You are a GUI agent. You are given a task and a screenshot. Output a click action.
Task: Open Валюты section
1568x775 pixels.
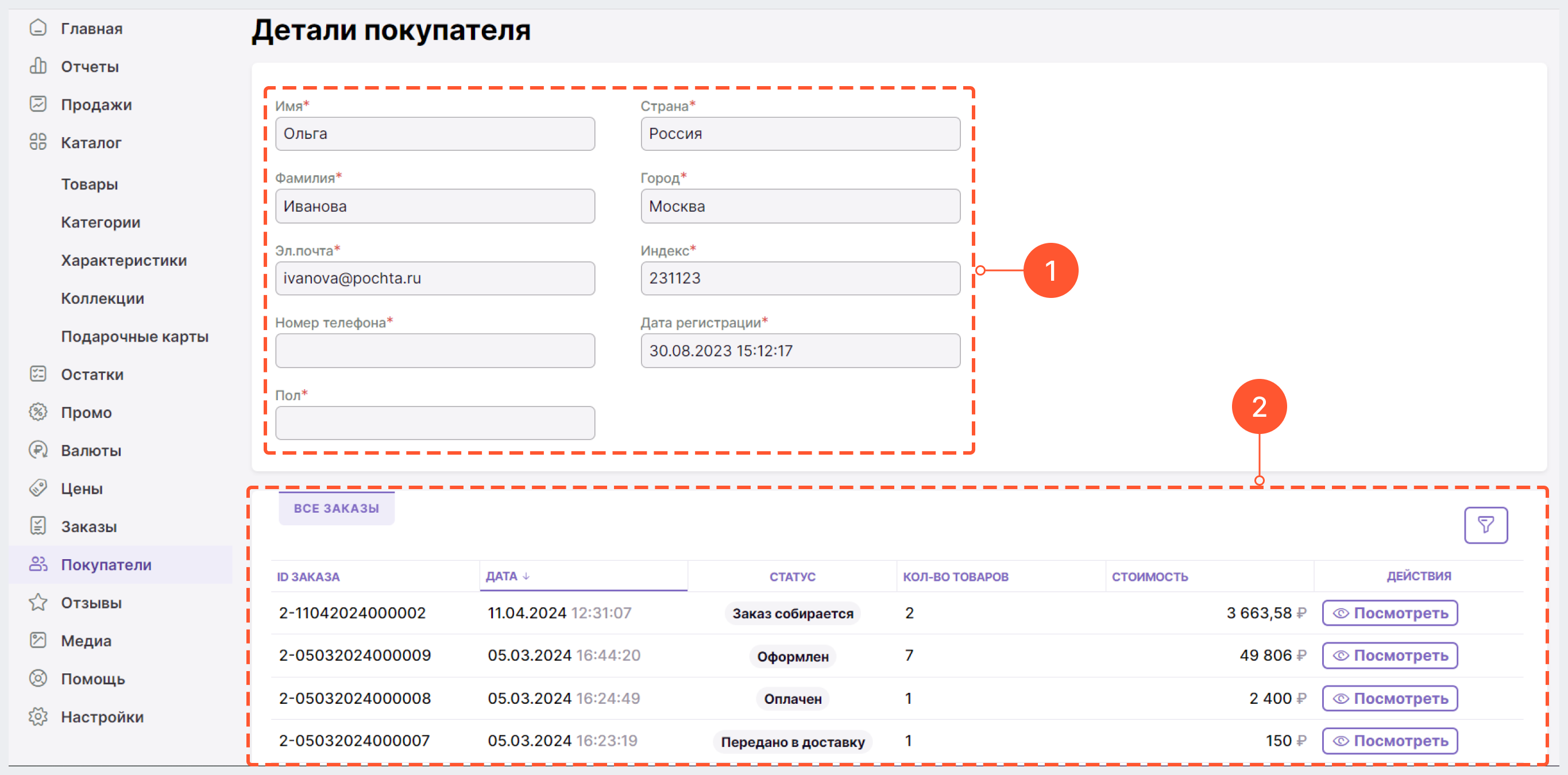pos(91,451)
